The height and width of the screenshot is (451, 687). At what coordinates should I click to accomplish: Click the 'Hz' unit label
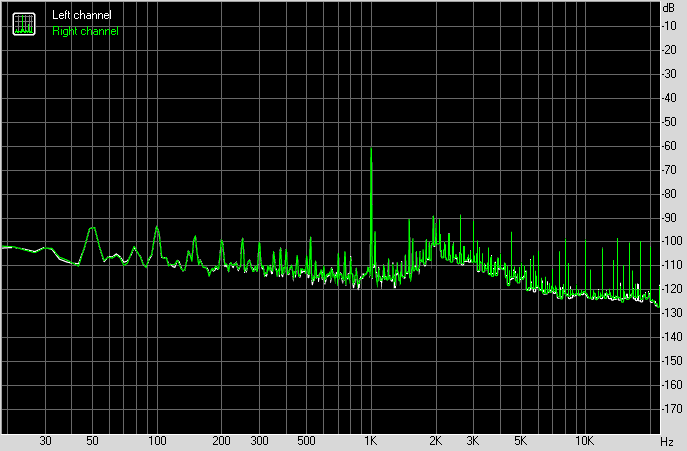coord(667,441)
